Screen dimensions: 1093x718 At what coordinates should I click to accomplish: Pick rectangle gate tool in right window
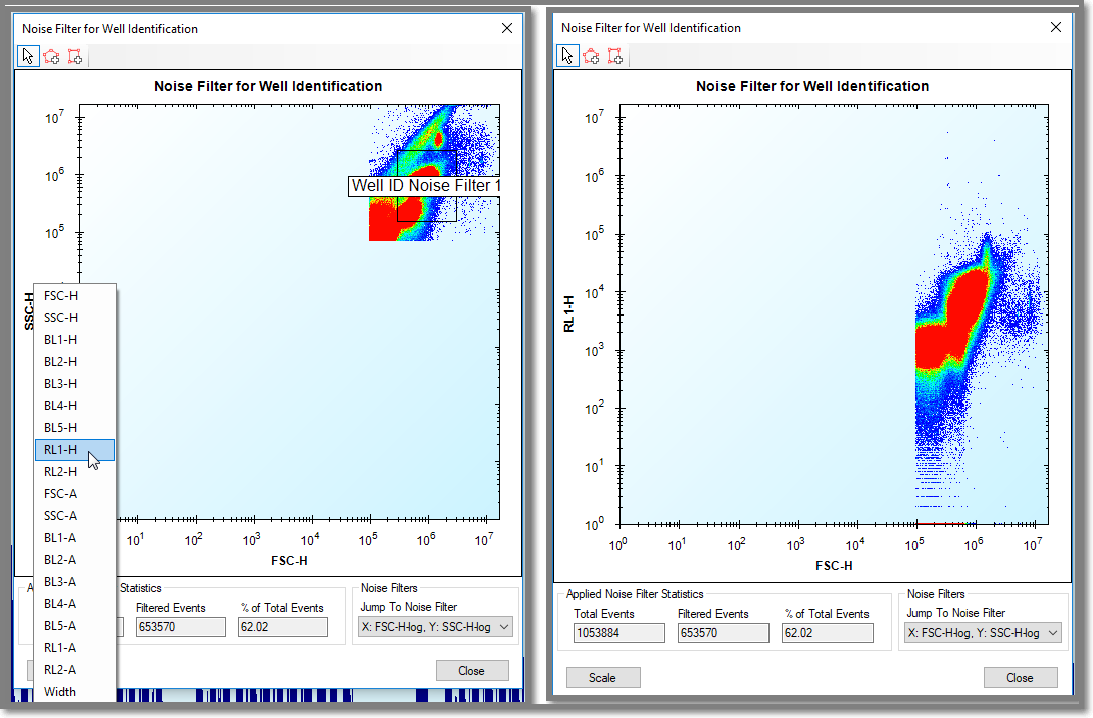click(616, 56)
